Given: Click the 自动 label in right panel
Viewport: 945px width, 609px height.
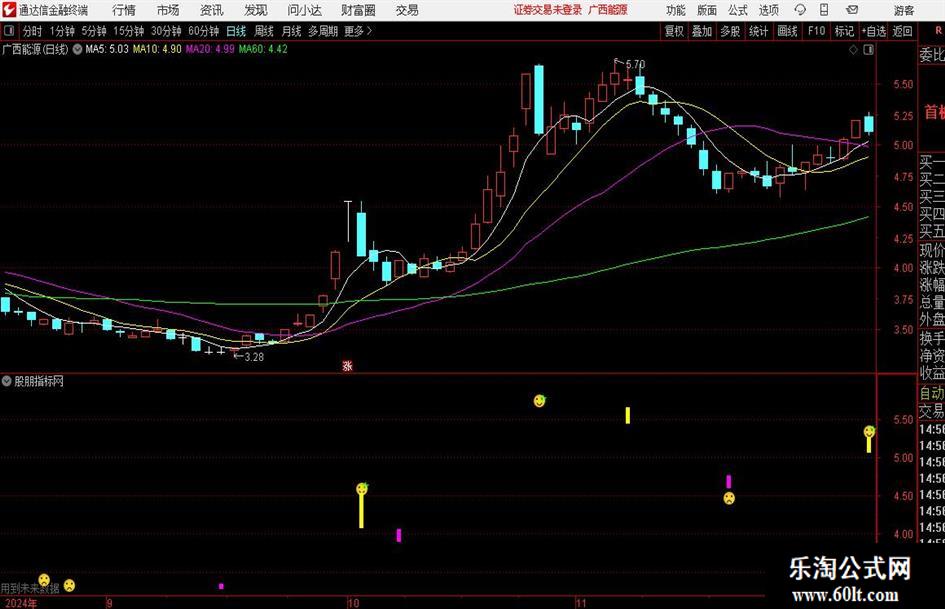Looking at the screenshot, I should coord(932,394).
